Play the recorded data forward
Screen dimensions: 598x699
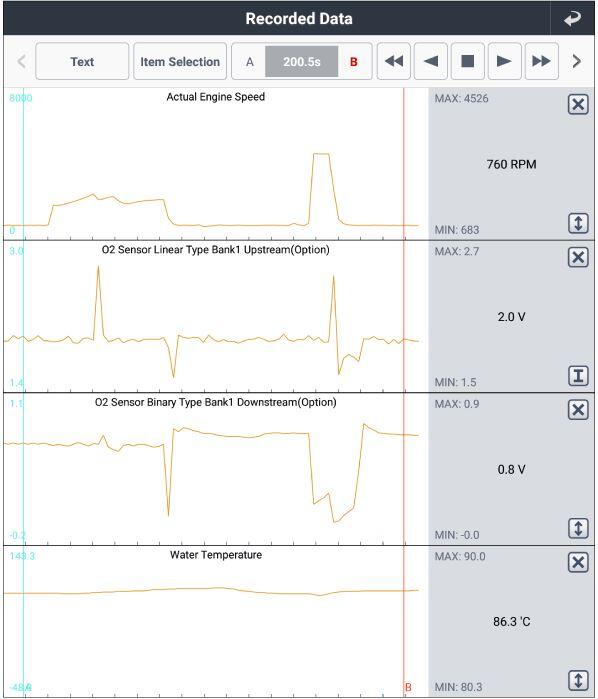504,61
